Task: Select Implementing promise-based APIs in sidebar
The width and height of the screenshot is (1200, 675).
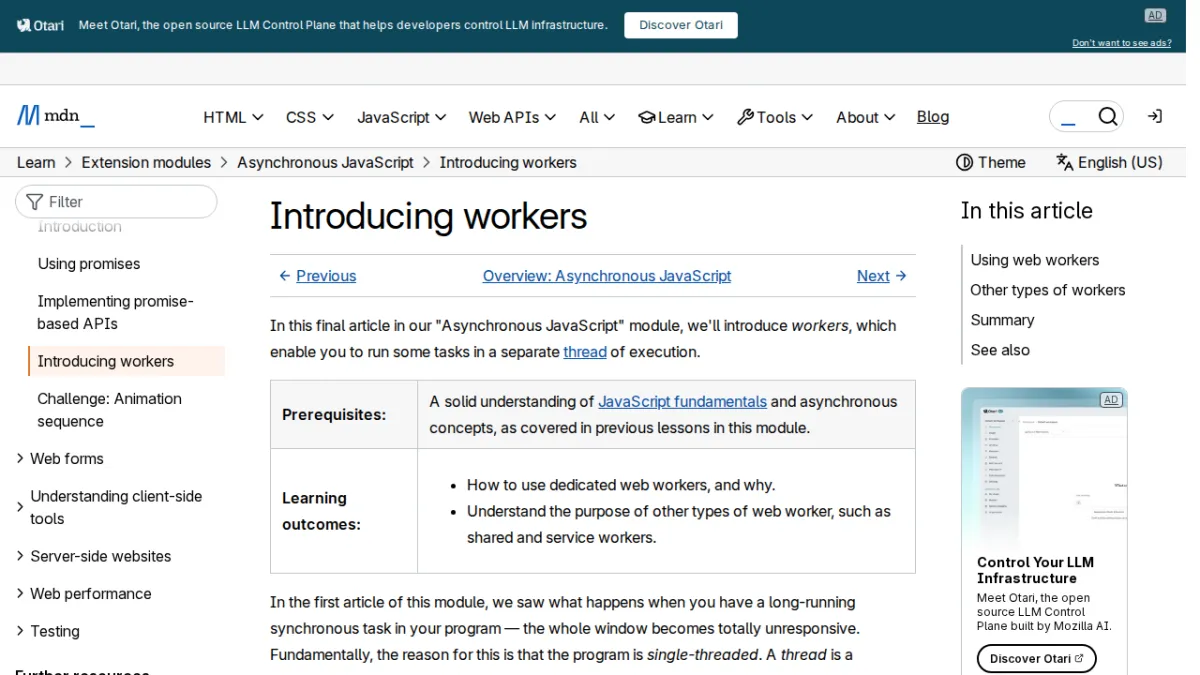Action: click(x=115, y=312)
